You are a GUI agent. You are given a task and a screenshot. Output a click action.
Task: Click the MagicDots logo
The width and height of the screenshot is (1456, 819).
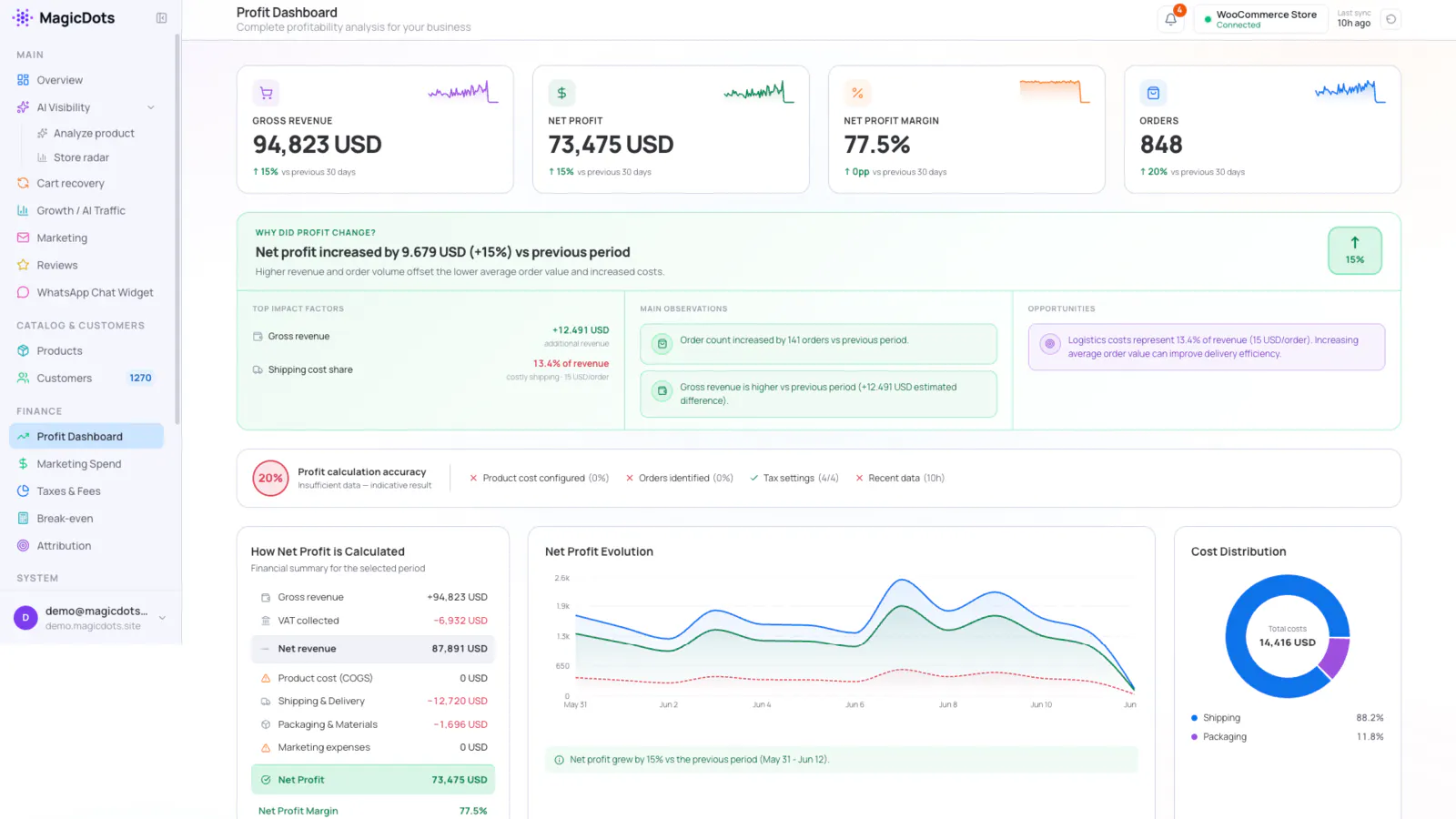[x=64, y=18]
